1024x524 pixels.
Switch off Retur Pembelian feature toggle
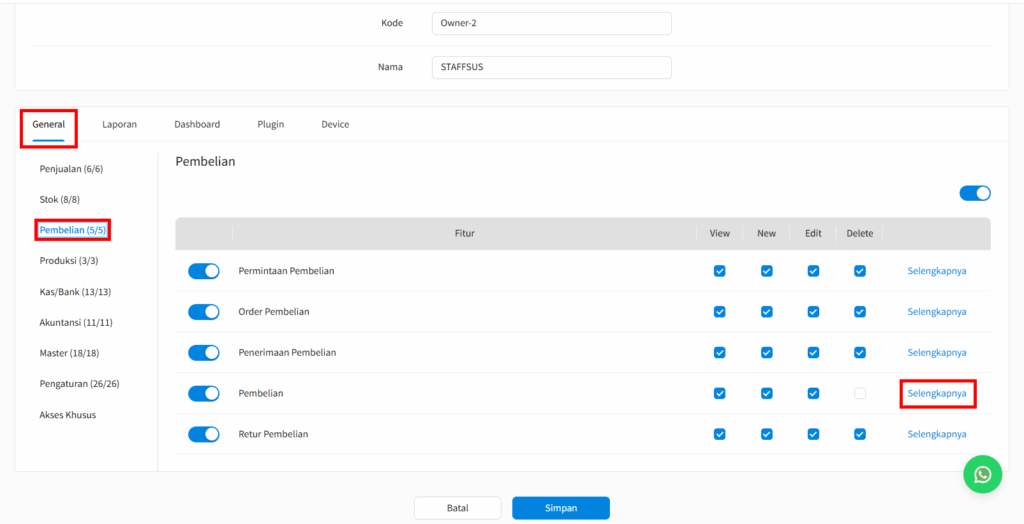coord(204,434)
